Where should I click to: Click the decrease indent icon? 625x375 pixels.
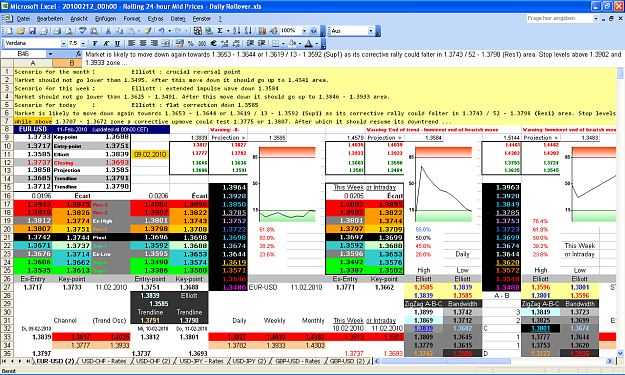[250, 43]
